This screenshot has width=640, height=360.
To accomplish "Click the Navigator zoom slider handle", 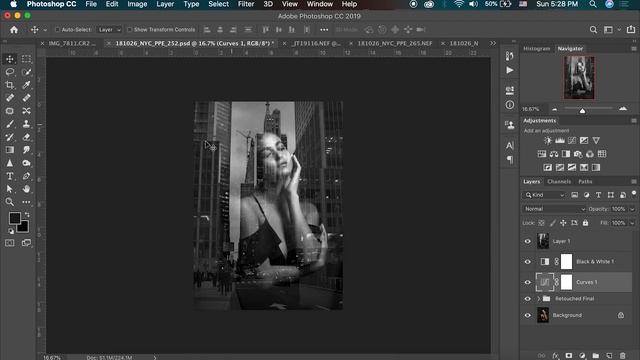I will (x=582, y=110).
